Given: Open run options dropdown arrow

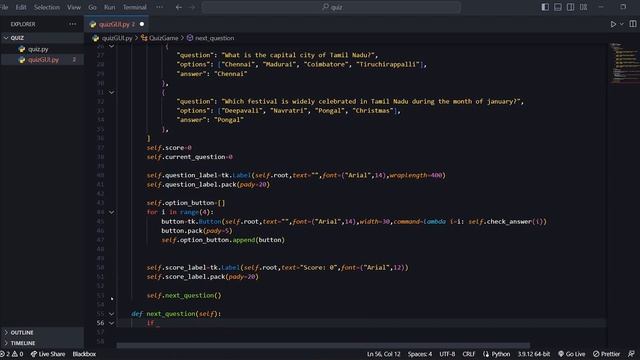Looking at the screenshot, I should (x=622, y=24).
